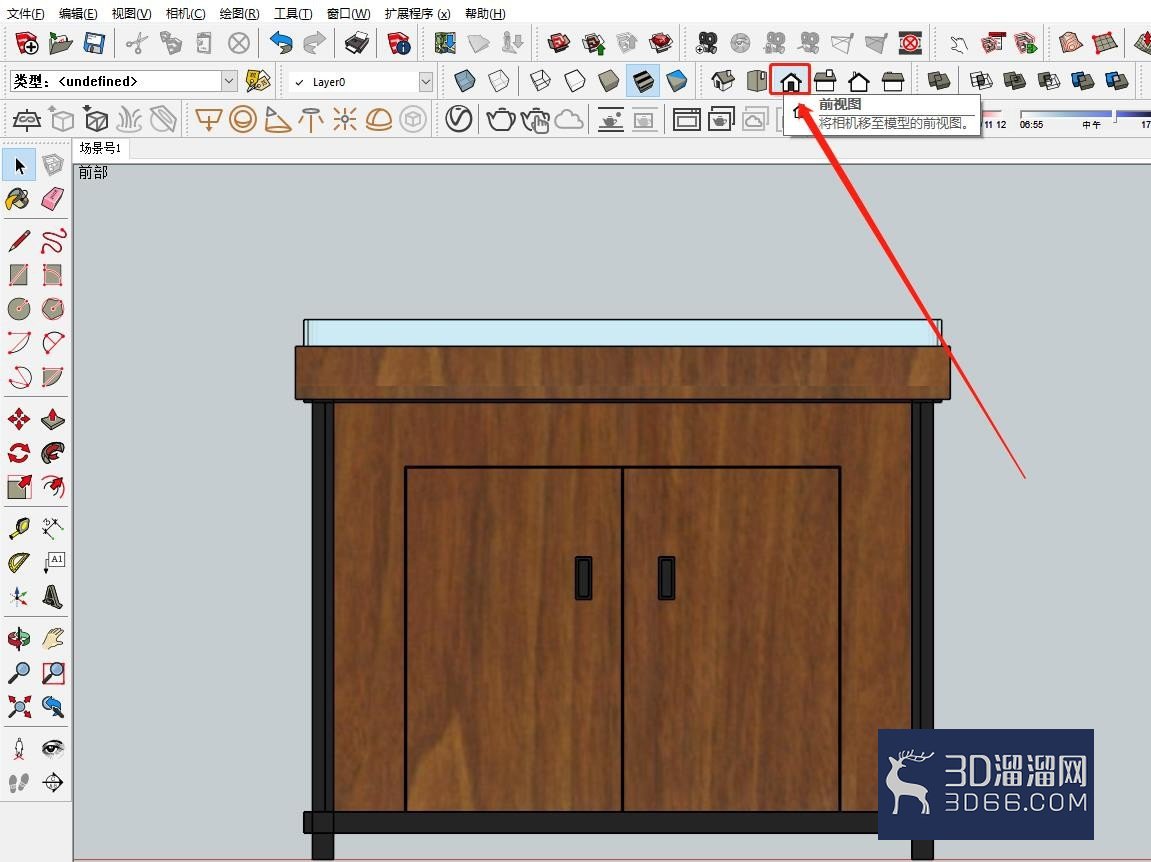Toggle Back Edges style

[x=498, y=80]
